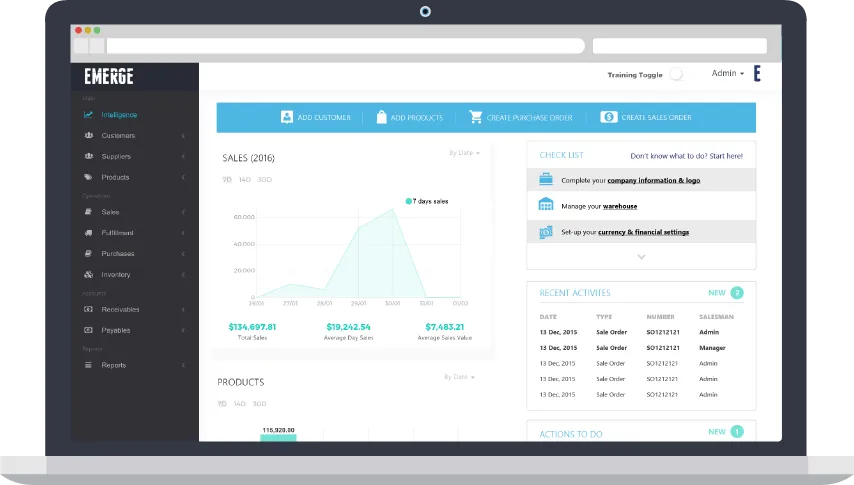The image size is (854, 485).
Task: Click the Fulfillment truck icon in sidebar
Action: coord(89,233)
